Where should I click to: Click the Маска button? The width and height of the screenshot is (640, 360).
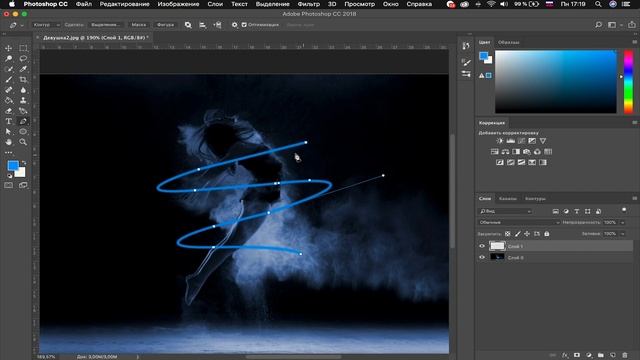coord(139,25)
